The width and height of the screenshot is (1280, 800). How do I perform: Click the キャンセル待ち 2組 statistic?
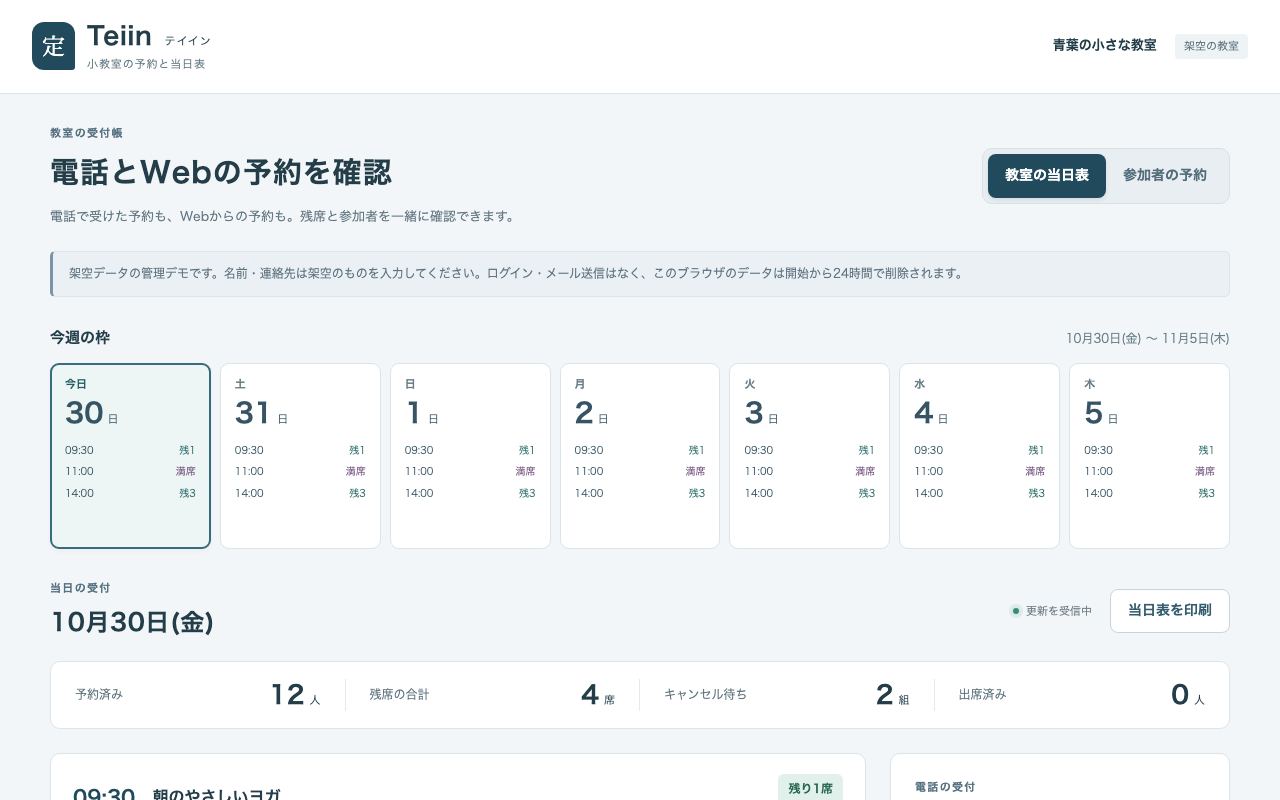point(787,695)
